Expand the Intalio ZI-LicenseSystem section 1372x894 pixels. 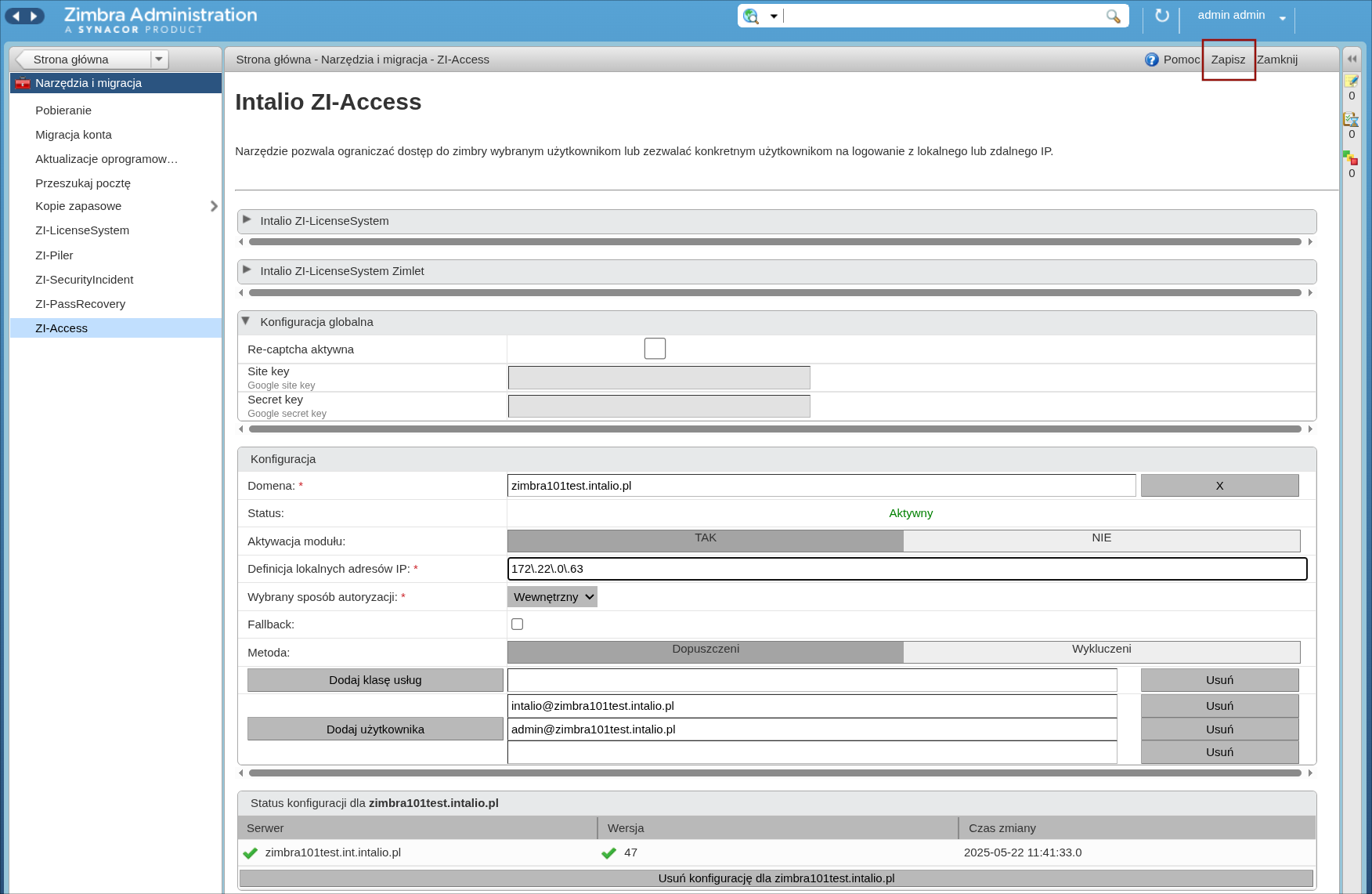click(x=247, y=220)
